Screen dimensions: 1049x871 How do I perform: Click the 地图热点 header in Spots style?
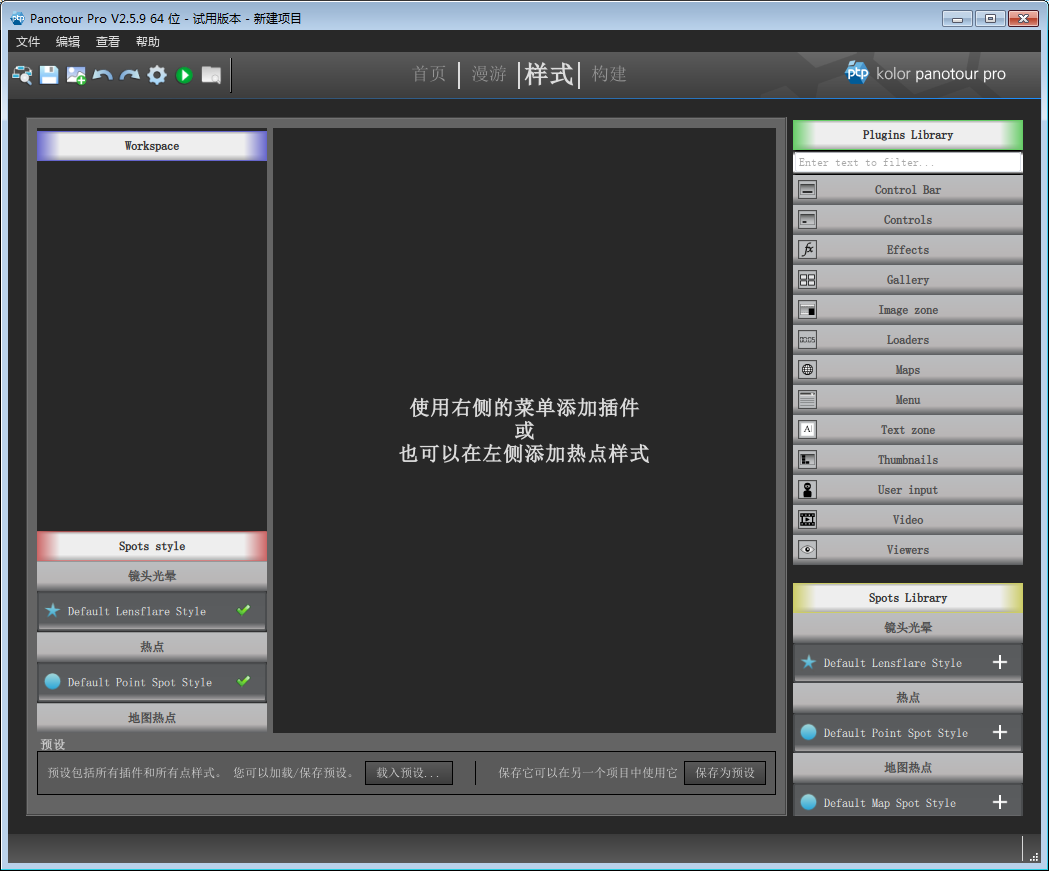point(152,717)
